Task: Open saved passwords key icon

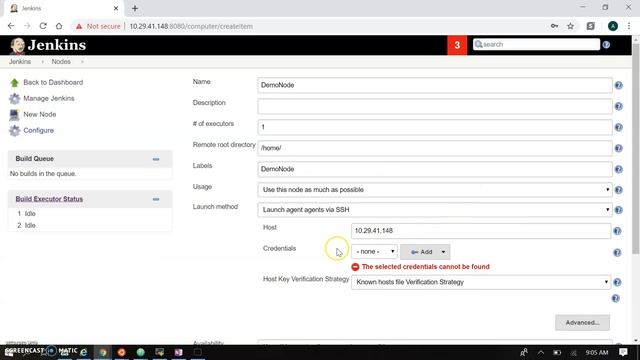Action: pyautogui.click(x=554, y=26)
